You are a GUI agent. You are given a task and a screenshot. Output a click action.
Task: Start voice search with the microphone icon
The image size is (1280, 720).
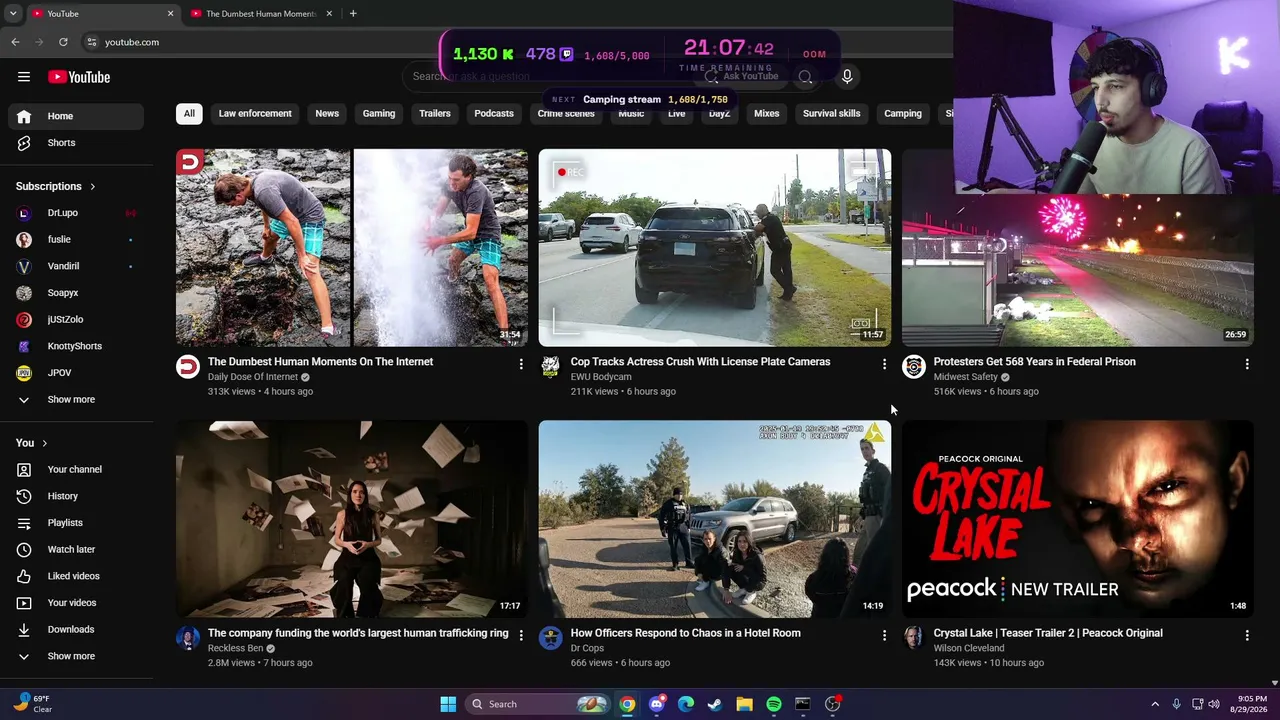847,76
